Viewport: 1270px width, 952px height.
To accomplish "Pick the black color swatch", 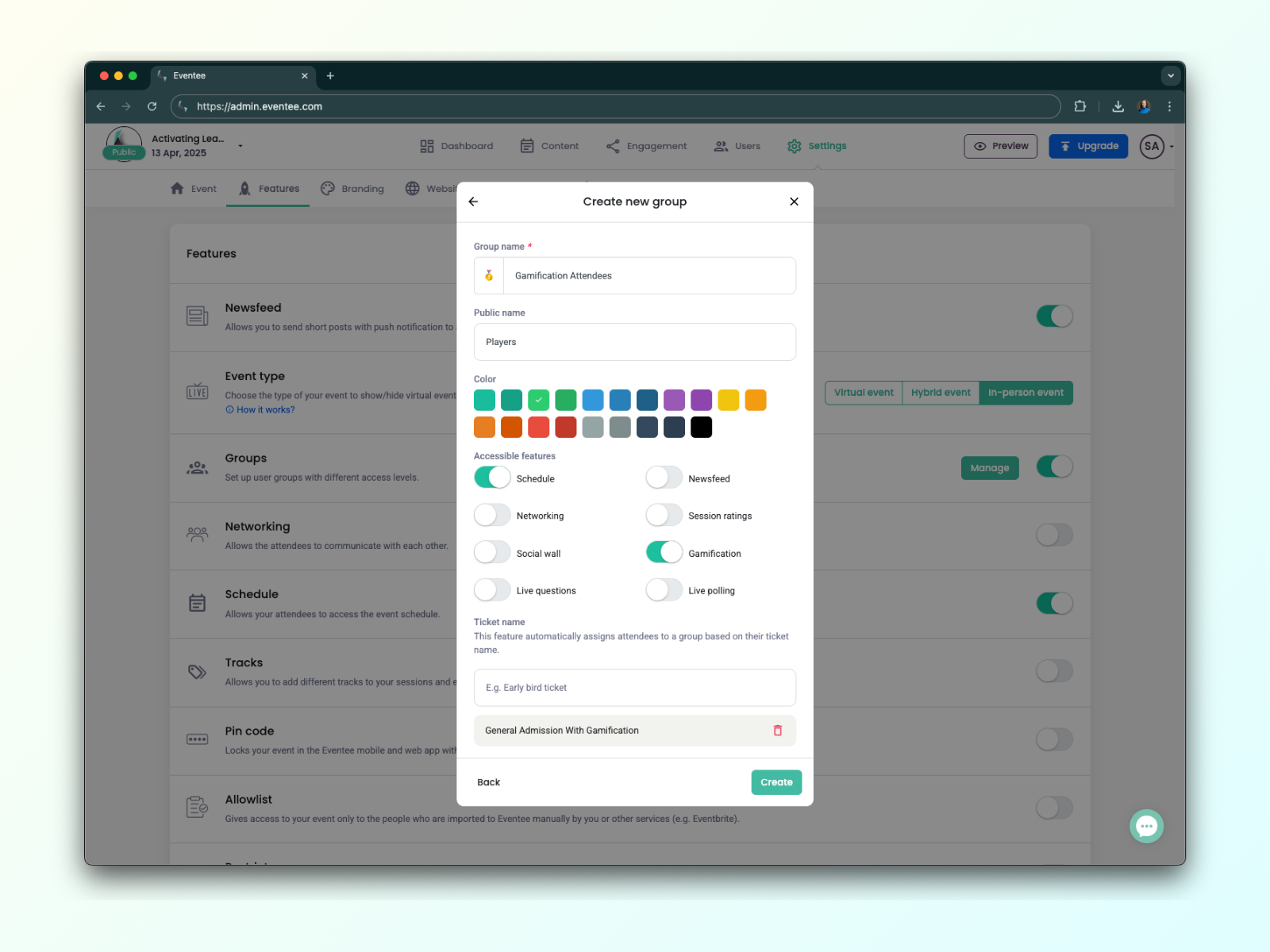I will (x=702, y=428).
